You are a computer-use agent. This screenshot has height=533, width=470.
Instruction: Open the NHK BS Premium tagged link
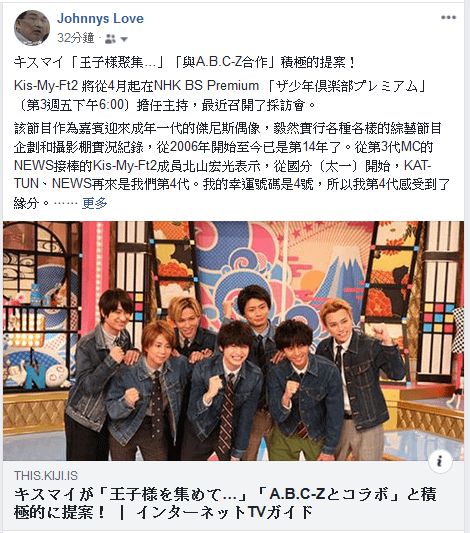point(206,85)
